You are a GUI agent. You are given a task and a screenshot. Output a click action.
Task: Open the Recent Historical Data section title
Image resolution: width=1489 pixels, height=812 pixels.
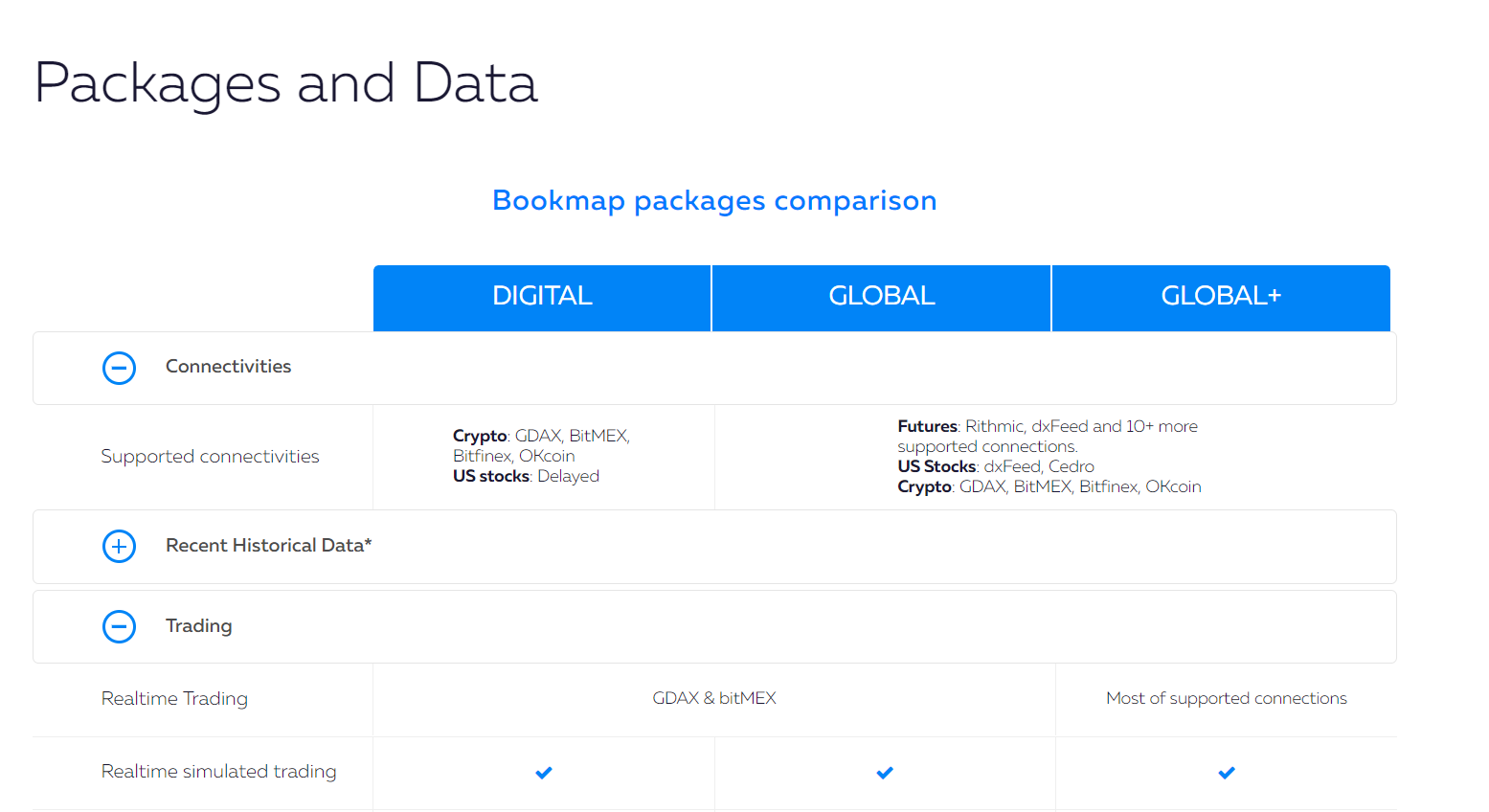[268, 546]
